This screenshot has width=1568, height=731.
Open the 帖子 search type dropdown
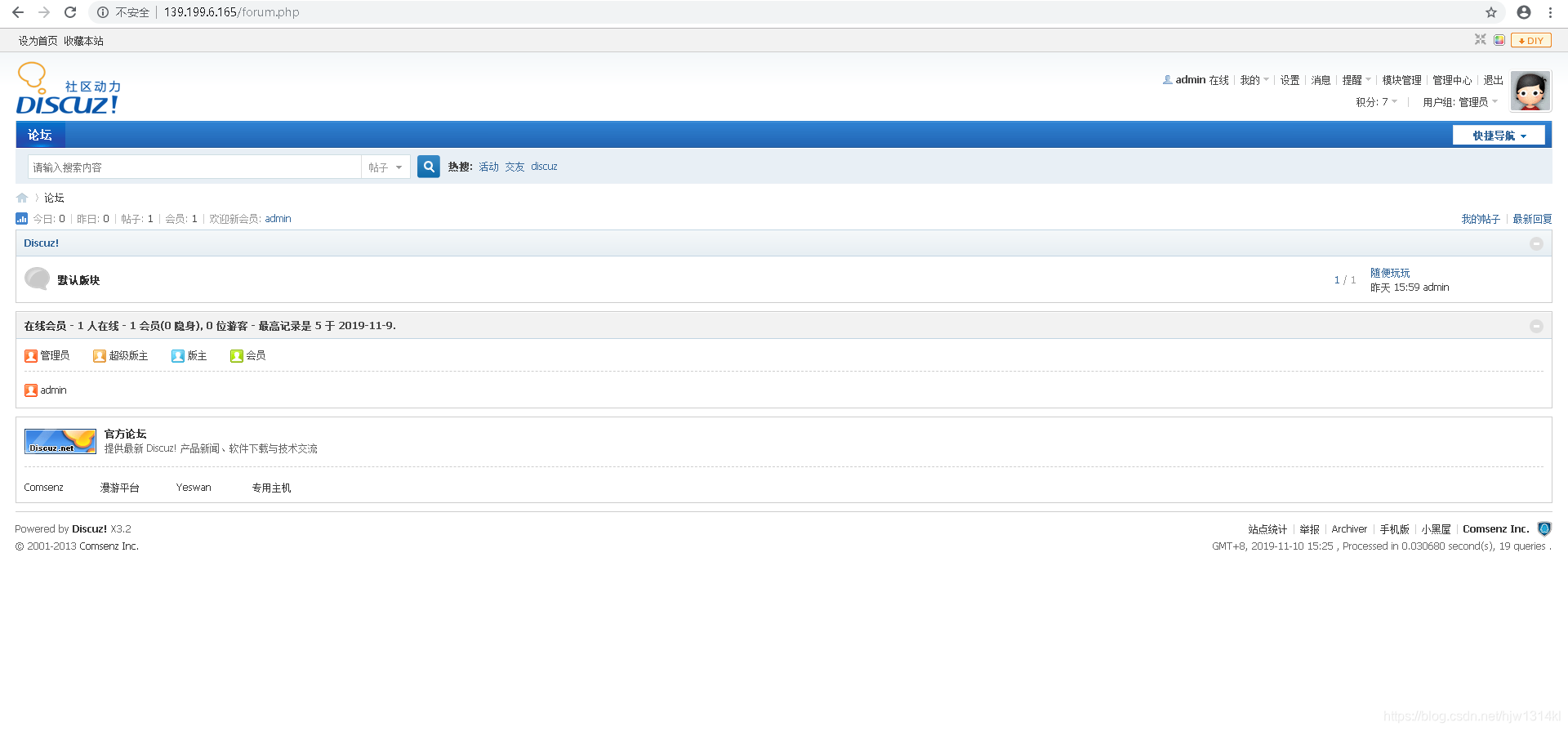coord(385,167)
